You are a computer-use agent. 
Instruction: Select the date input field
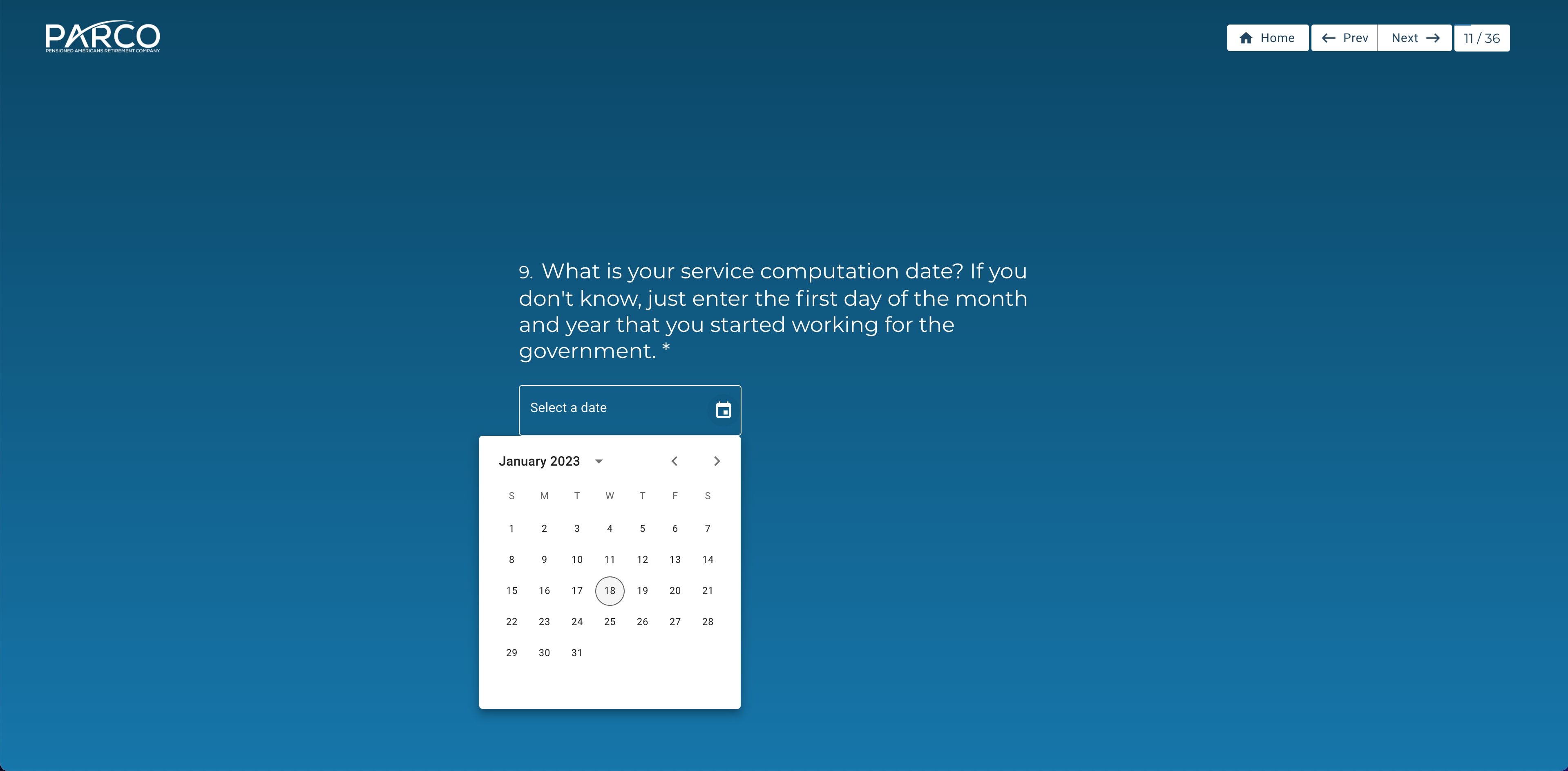(x=629, y=407)
